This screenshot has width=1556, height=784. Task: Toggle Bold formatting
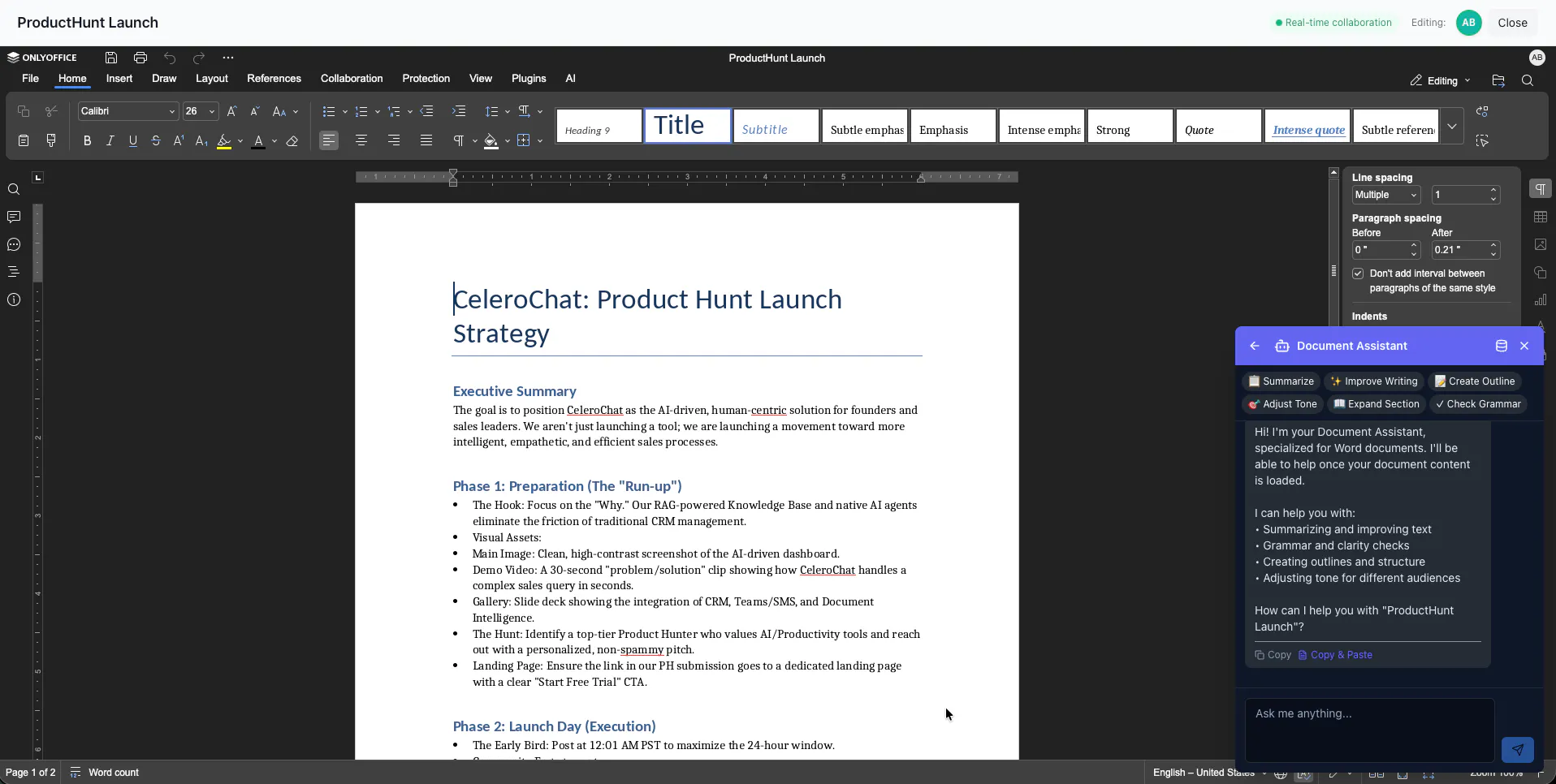point(88,140)
